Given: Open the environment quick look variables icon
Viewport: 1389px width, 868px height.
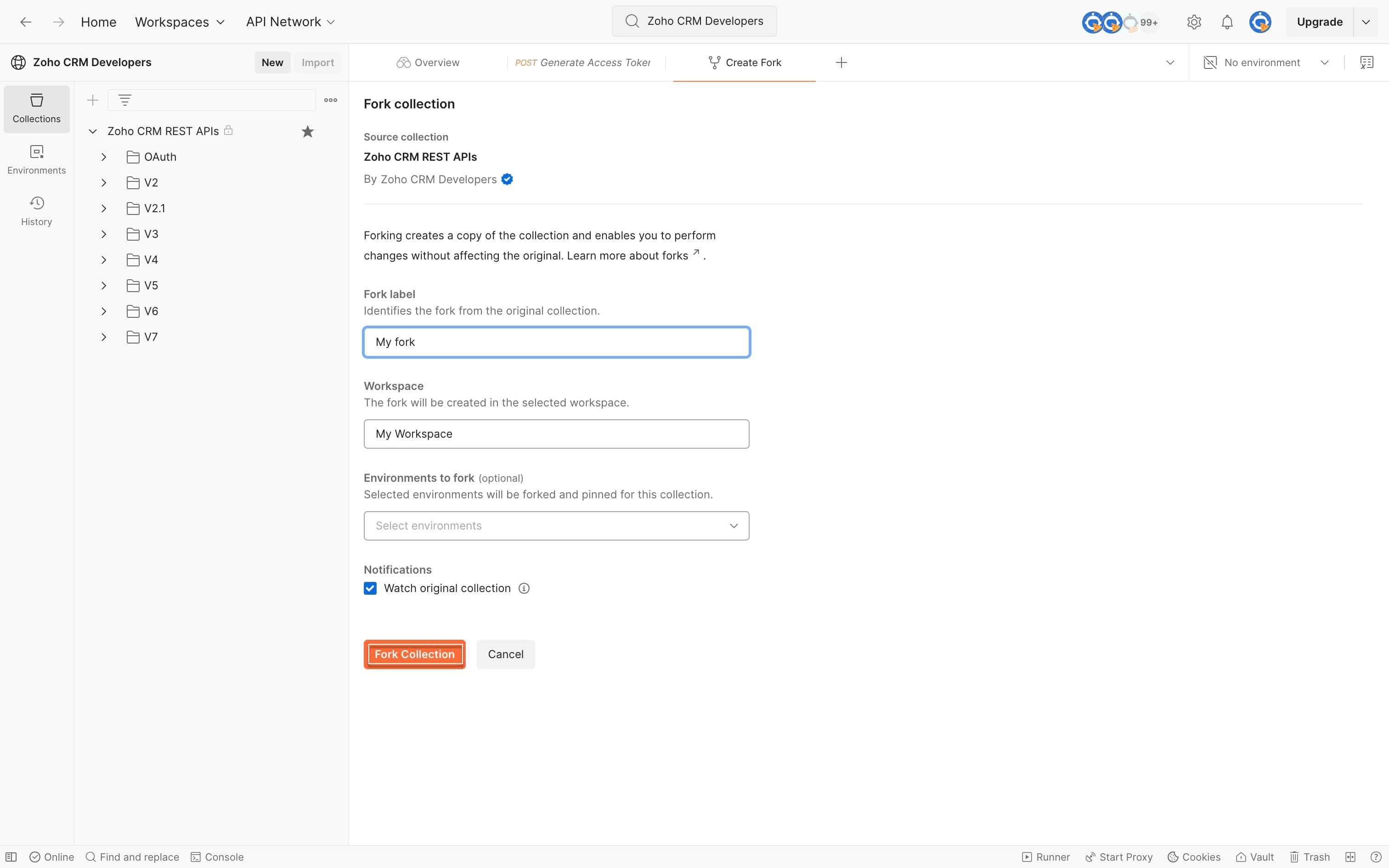Looking at the screenshot, I should 1366,62.
